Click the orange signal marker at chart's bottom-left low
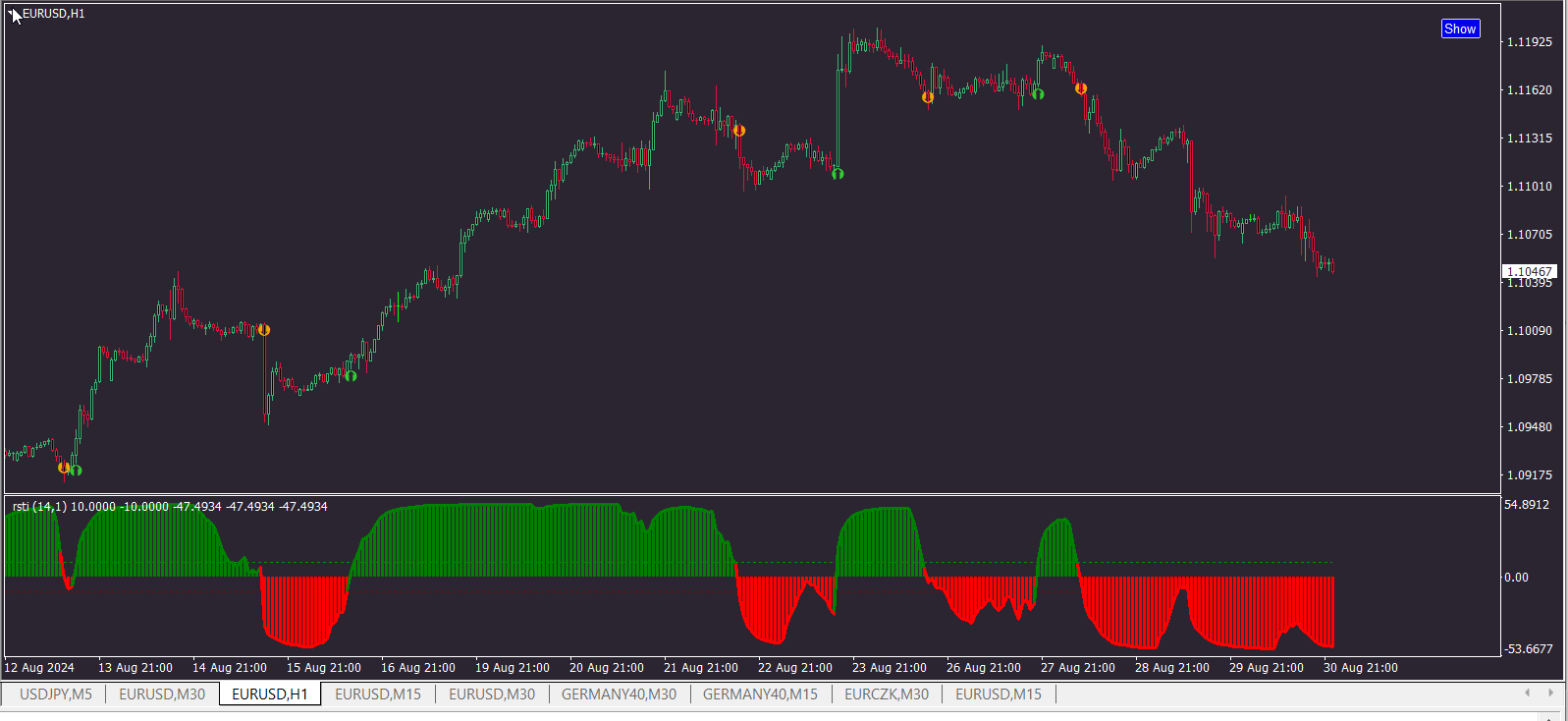Viewport: 1568px width, 721px height. coord(64,468)
